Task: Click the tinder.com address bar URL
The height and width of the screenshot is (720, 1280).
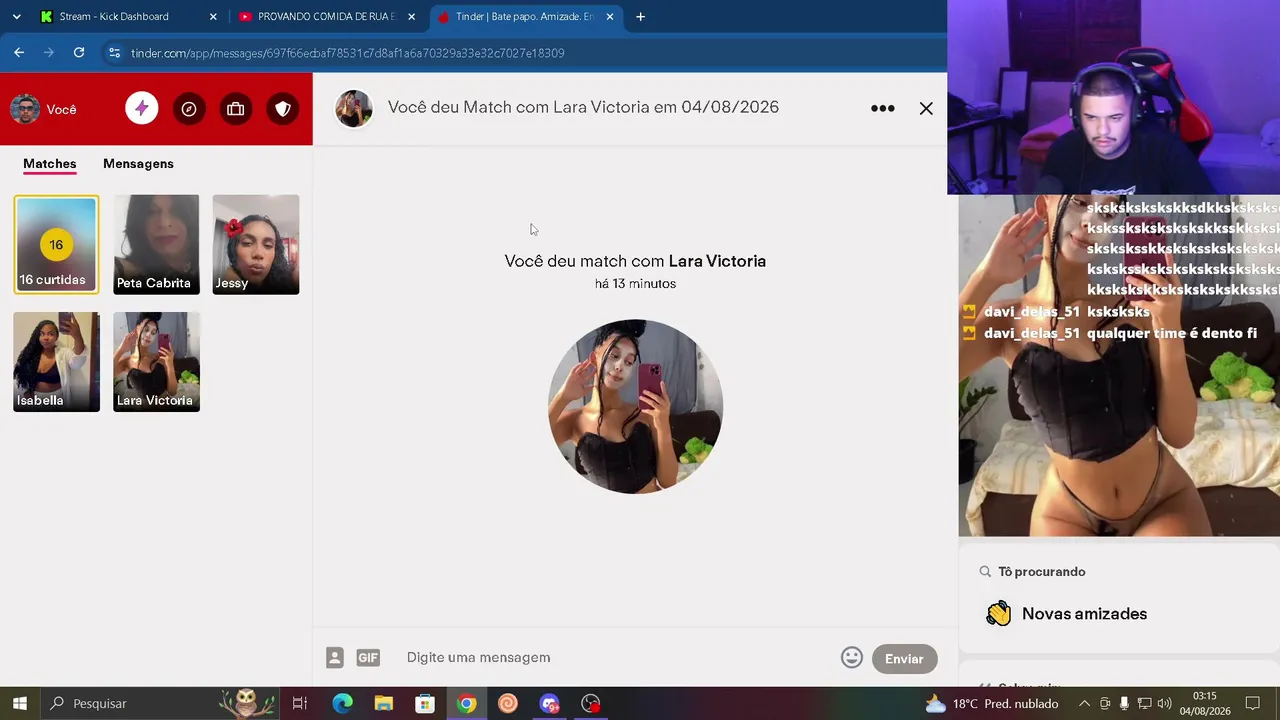Action: click(x=348, y=53)
